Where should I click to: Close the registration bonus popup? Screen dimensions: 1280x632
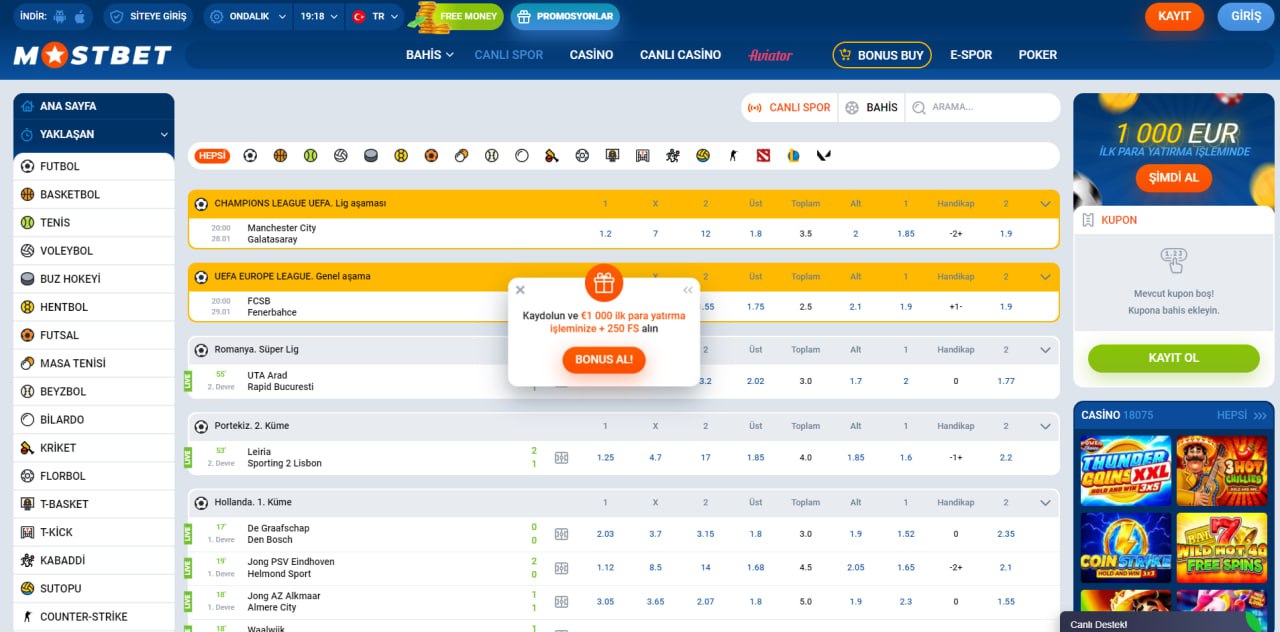[x=520, y=290]
